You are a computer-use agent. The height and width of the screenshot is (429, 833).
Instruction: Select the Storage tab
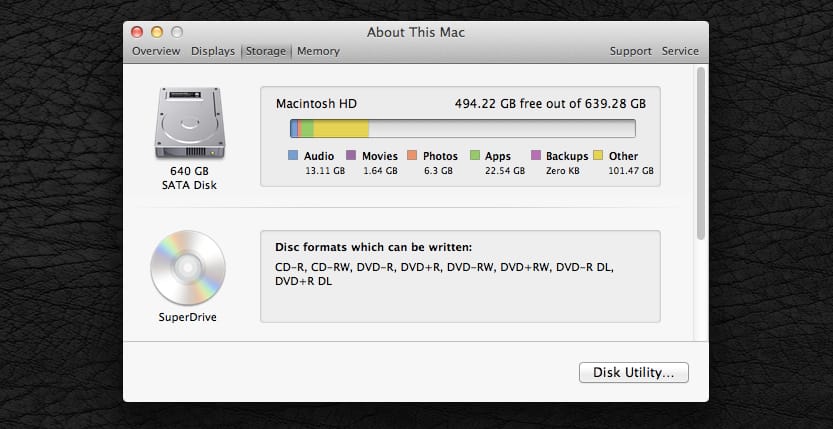click(266, 51)
